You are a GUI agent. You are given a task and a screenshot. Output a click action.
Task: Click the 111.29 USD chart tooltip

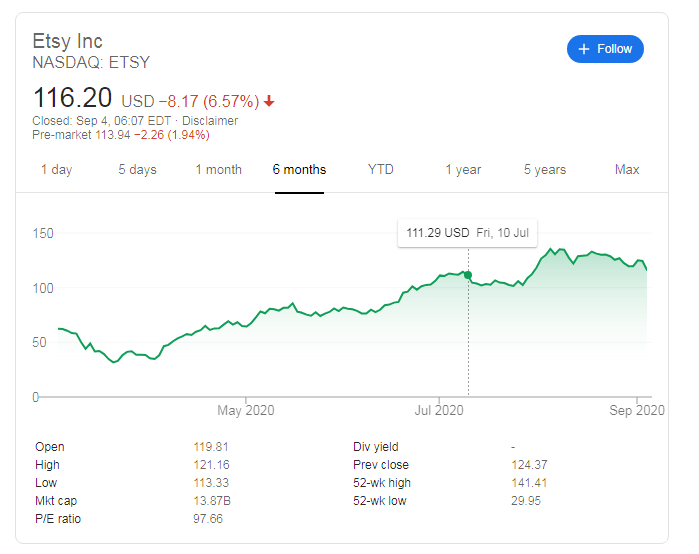tap(467, 233)
